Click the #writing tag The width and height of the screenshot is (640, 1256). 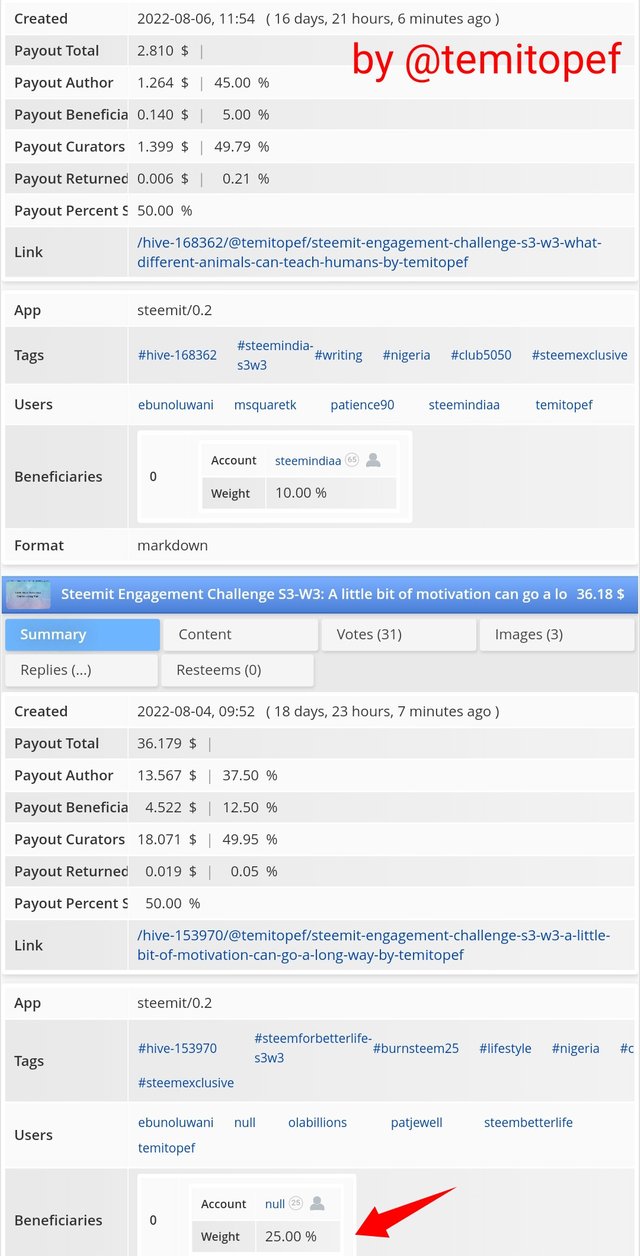pyautogui.click(x=338, y=355)
